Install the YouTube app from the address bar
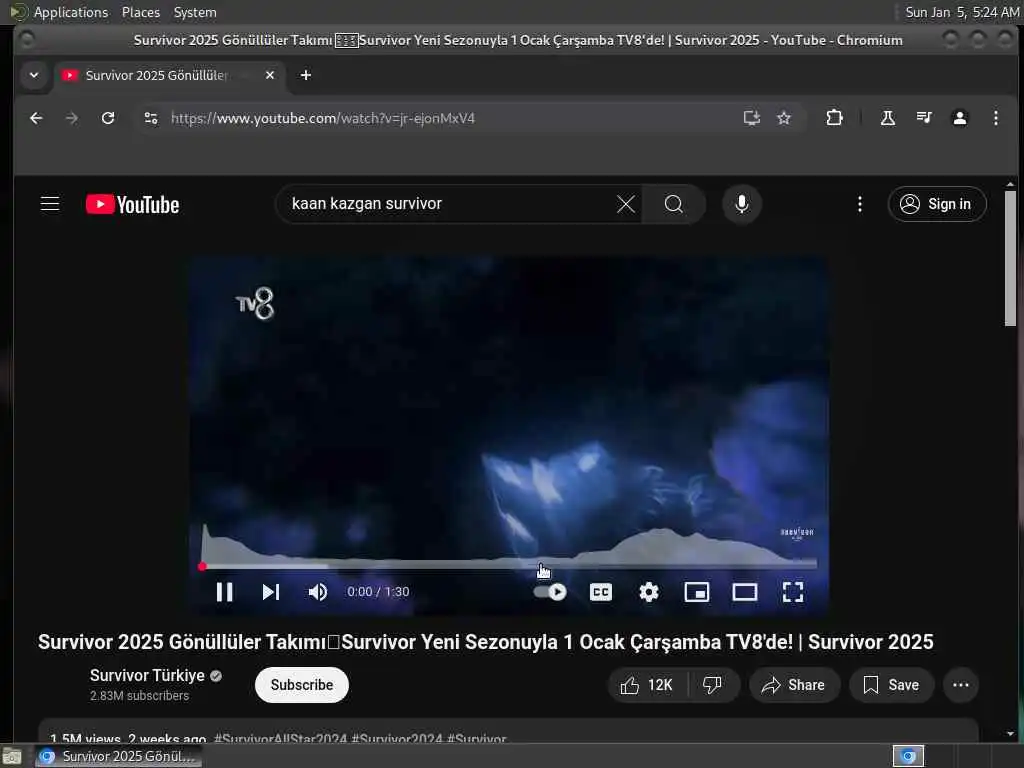The height and width of the screenshot is (768, 1024). 752,118
